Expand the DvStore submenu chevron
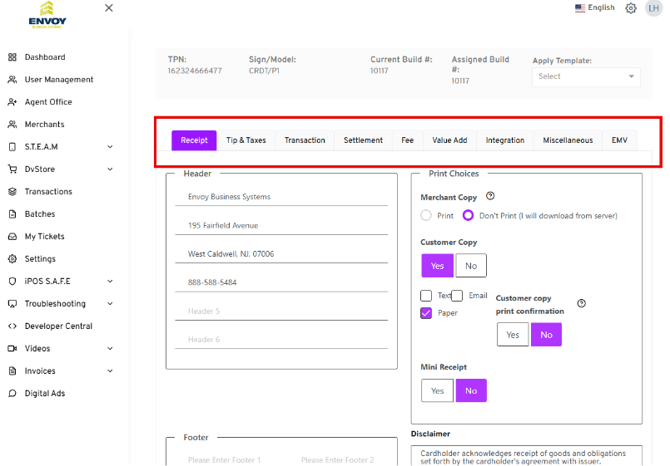The image size is (670, 466). point(110,169)
